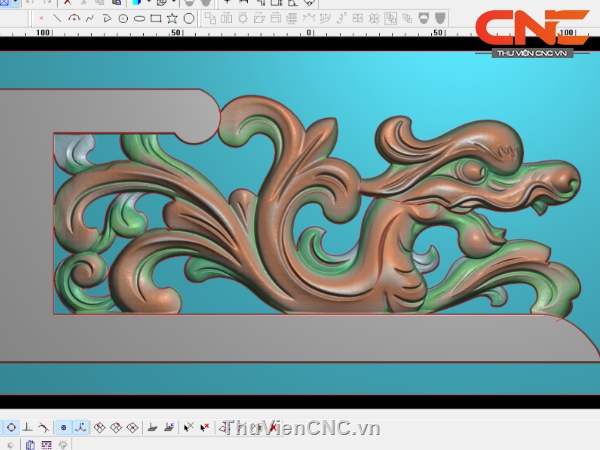Click the first diamond view icon in bottom toolbar
Viewport: 600px width, 450px height.
click(x=99, y=427)
